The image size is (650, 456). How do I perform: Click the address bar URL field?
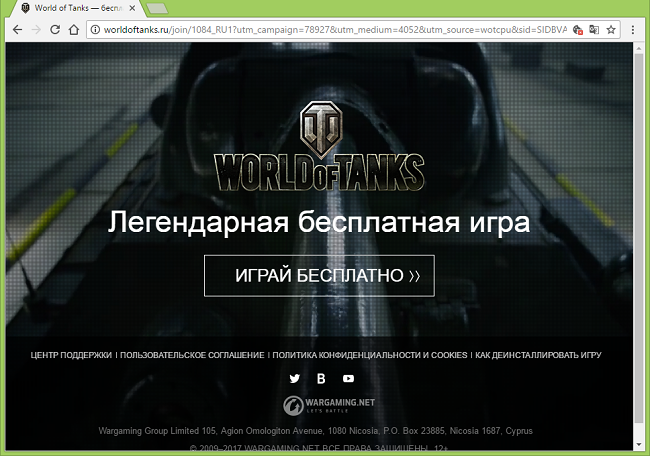(x=330, y=30)
